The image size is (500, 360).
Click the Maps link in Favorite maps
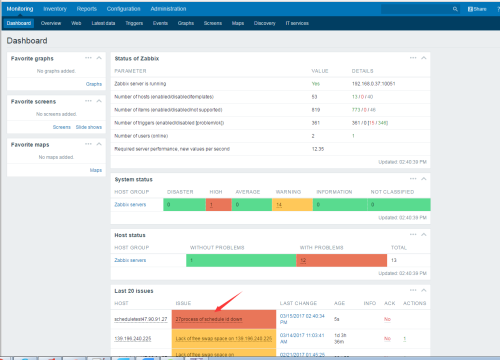click(x=96, y=170)
